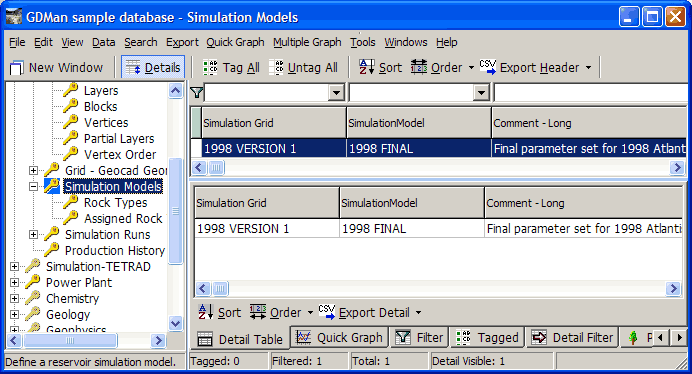The width and height of the screenshot is (692, 374).
Task: Expand the Grid - Geocad node
Action: 34,170
